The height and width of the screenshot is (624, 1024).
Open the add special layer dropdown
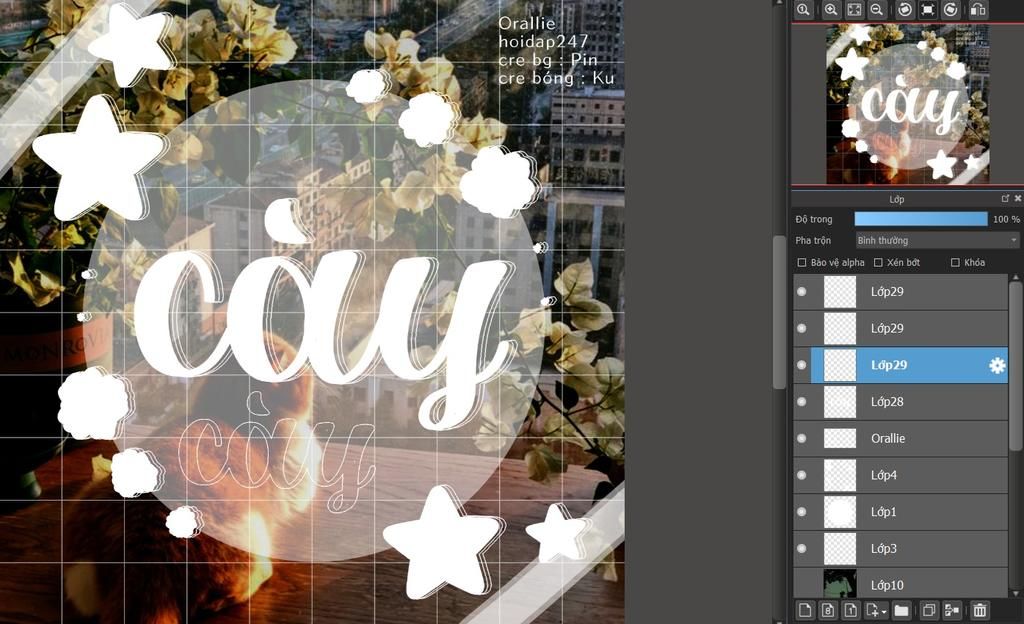click(x=876, y=610)
